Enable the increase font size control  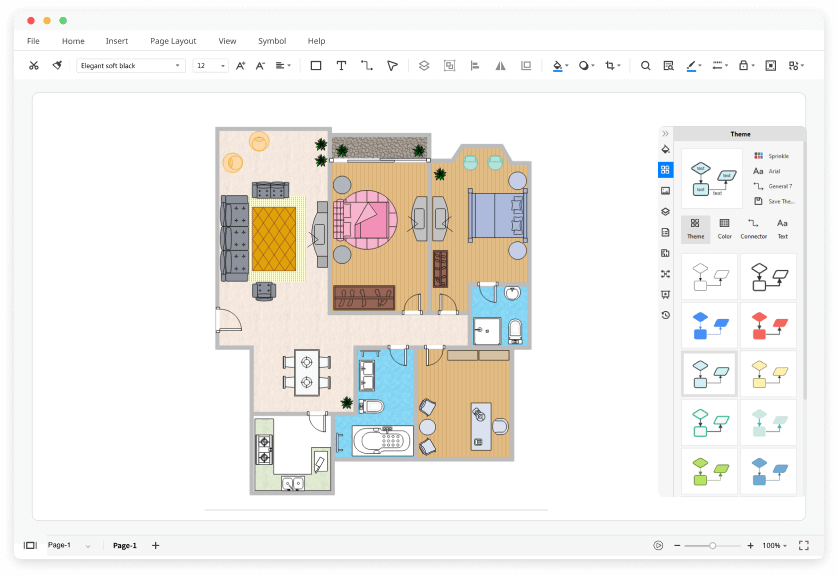point(241,65)
